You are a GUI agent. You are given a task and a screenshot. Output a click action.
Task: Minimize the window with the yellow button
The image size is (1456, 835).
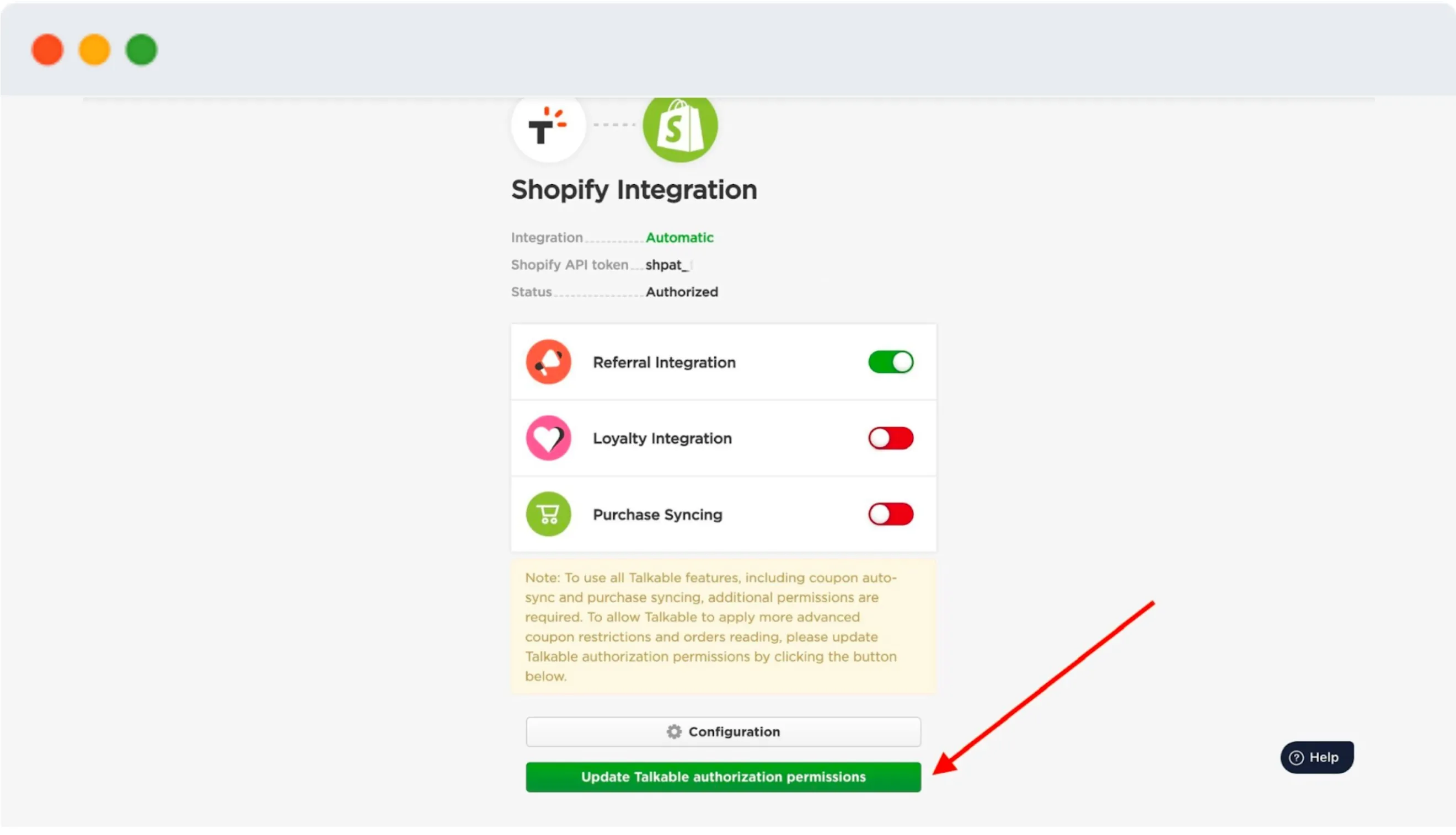[94, 50]
